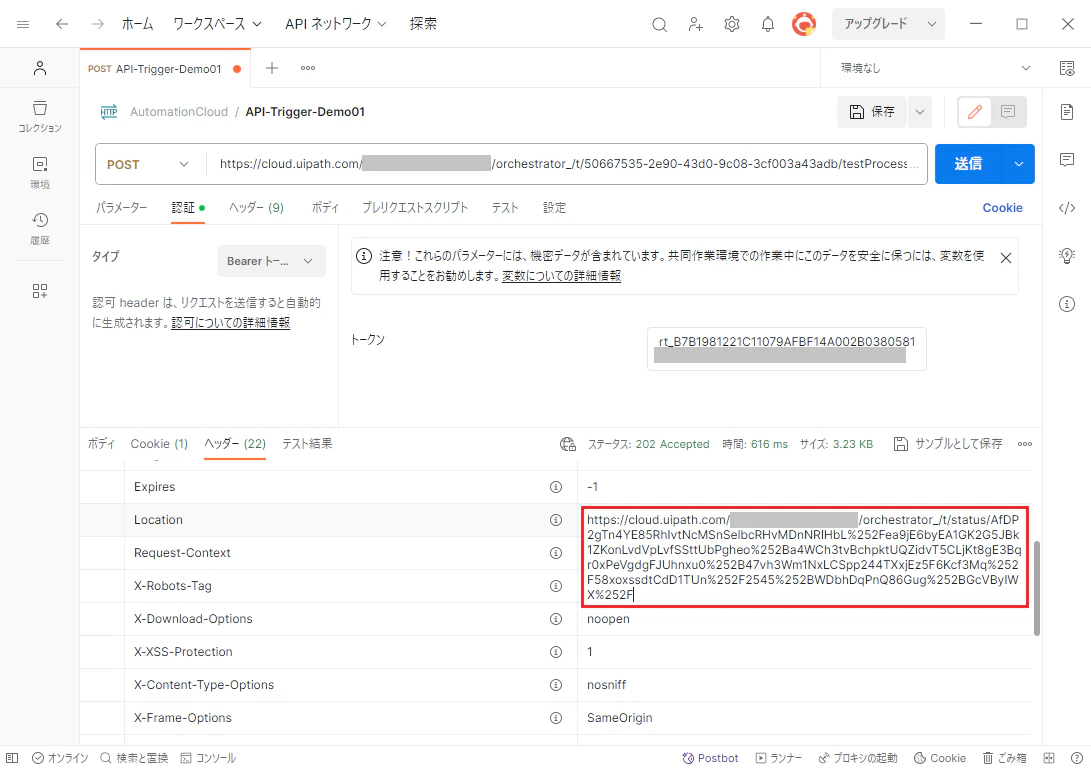1091x770 pixels.
Task: Open the environment selector dropdown
Action: [x=936, y=67]
